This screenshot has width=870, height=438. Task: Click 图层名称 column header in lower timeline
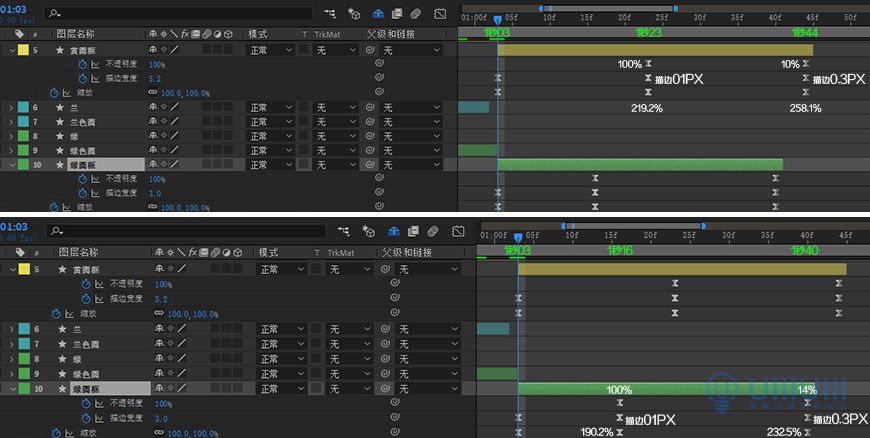click(x=79, y=252)
